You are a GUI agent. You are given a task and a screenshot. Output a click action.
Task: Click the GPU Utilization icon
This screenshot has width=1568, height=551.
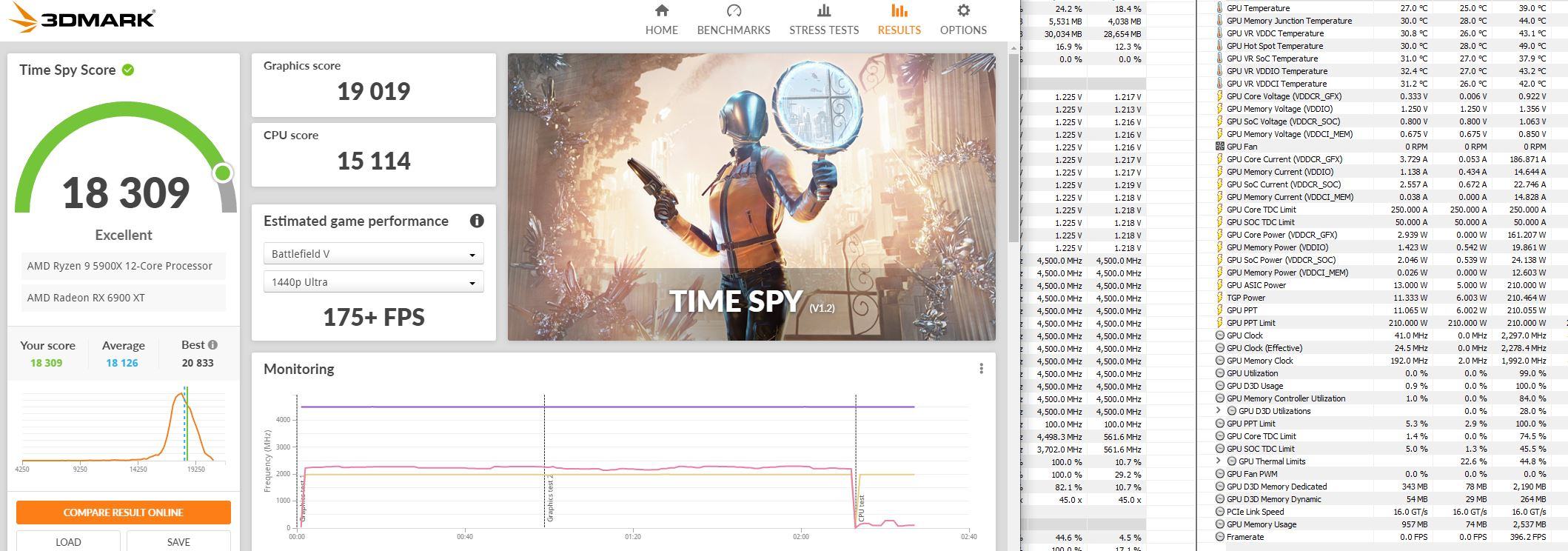tap(1219, 373)
